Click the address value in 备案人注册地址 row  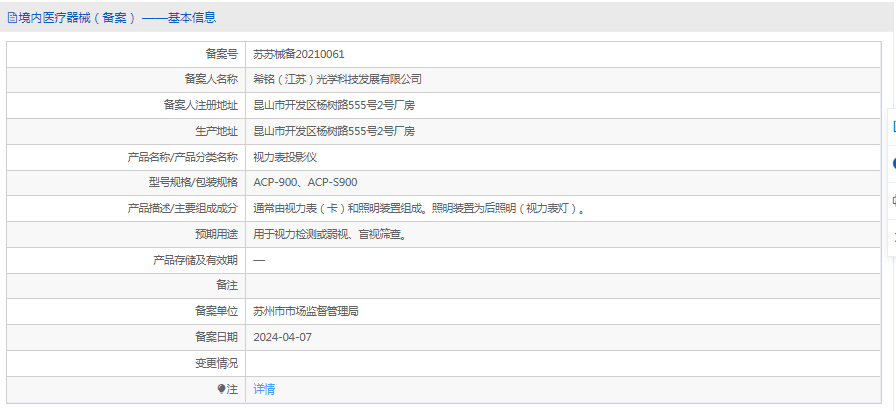334,106
